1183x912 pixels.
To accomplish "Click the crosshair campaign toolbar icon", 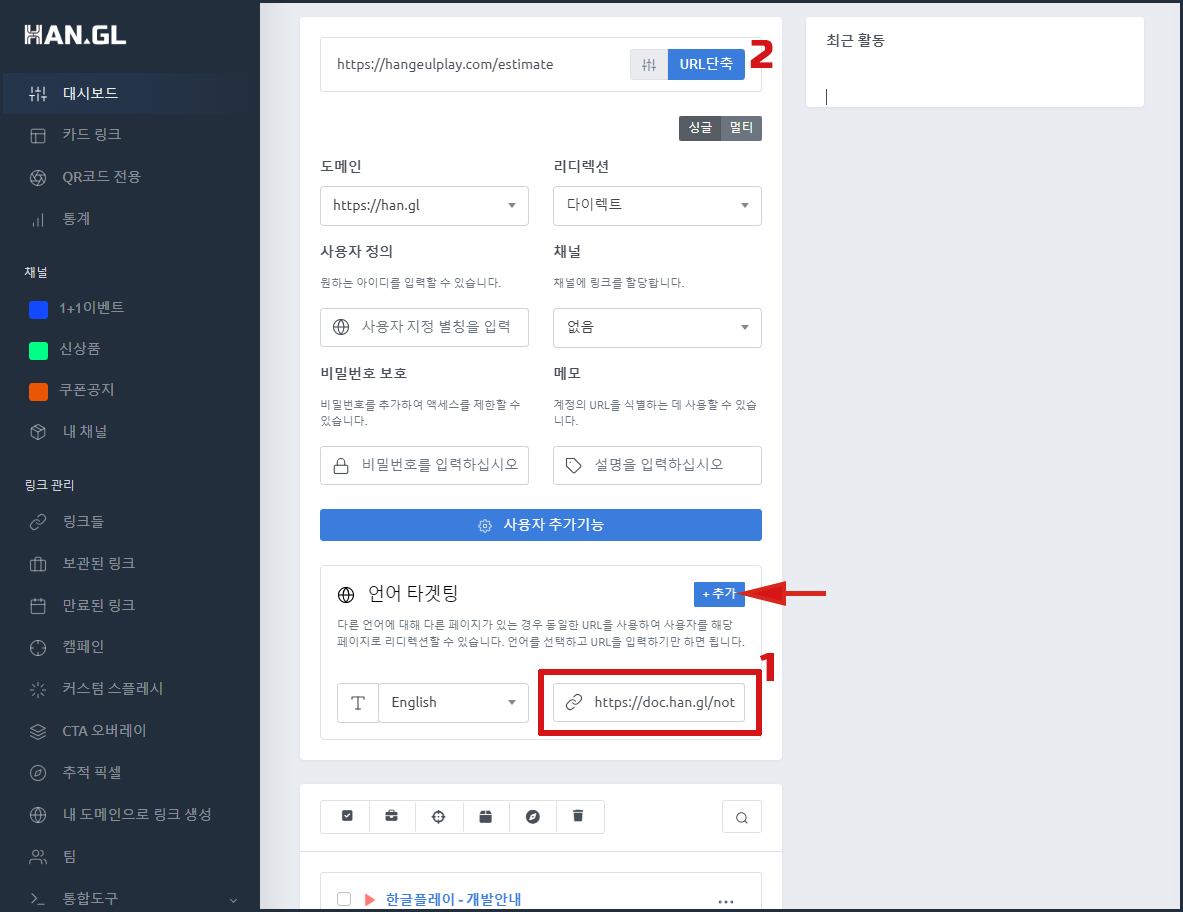I will [438, 816].
